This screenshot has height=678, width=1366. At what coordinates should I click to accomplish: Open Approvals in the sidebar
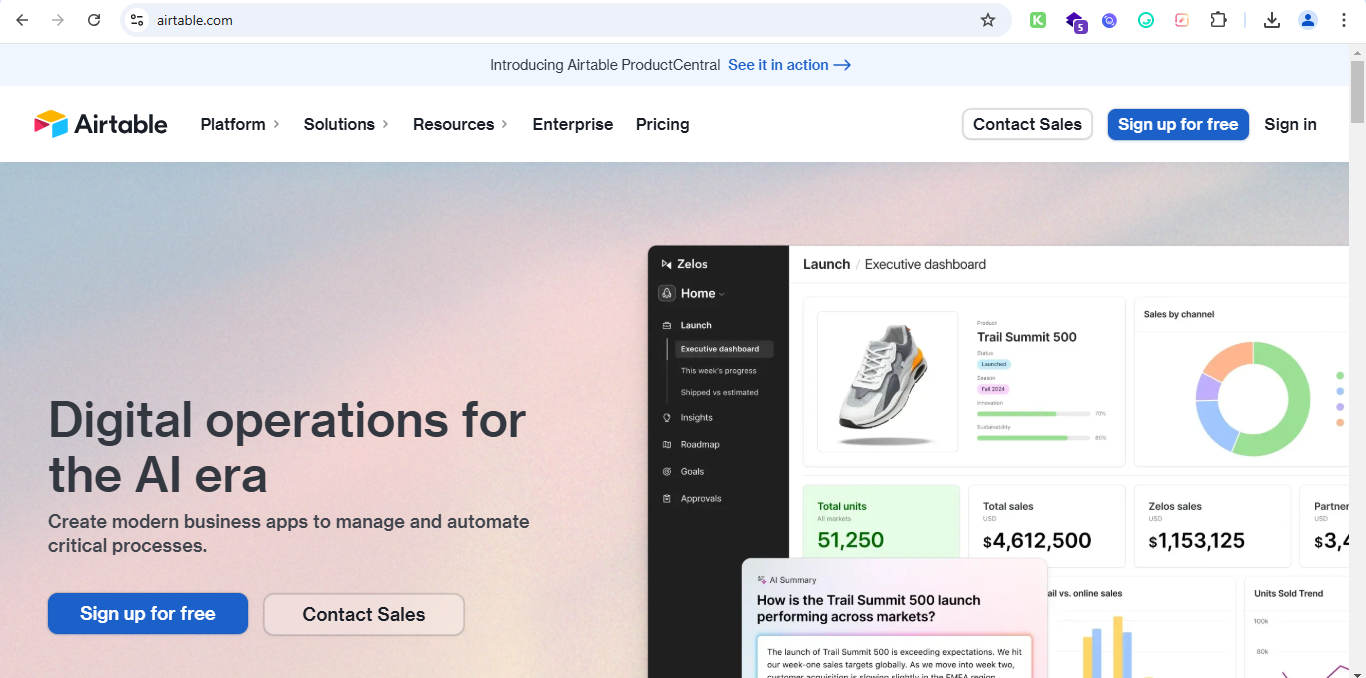[703, 498]
